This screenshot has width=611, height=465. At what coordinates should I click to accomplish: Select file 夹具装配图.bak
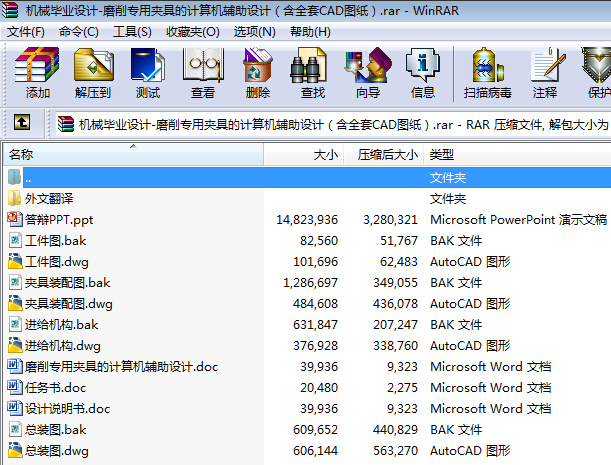tap(67, 283)
